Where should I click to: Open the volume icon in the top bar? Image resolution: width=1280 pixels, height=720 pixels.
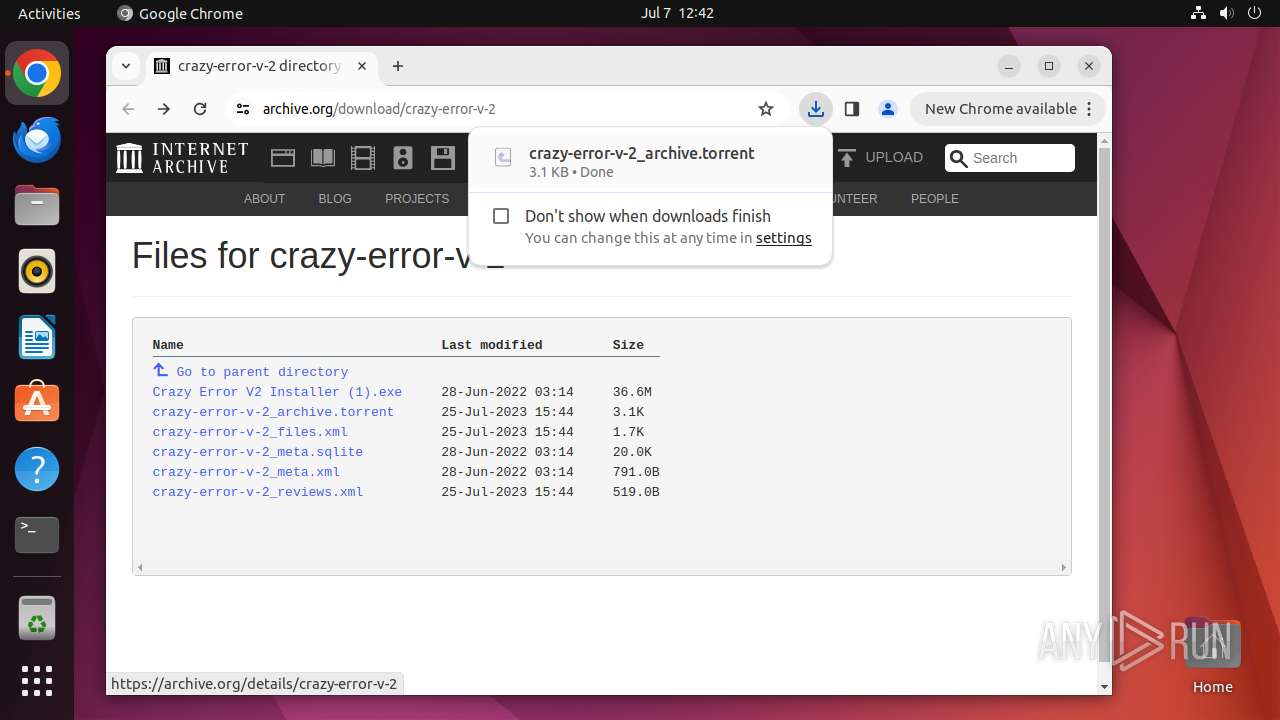click(1226, 13)
